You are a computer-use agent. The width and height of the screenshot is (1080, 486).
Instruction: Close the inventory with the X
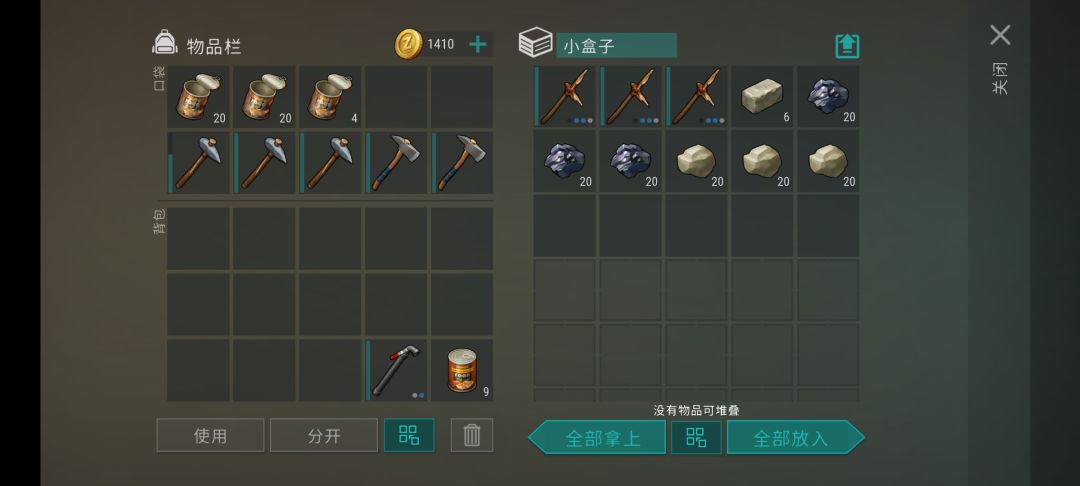(x=1000, y=35)
